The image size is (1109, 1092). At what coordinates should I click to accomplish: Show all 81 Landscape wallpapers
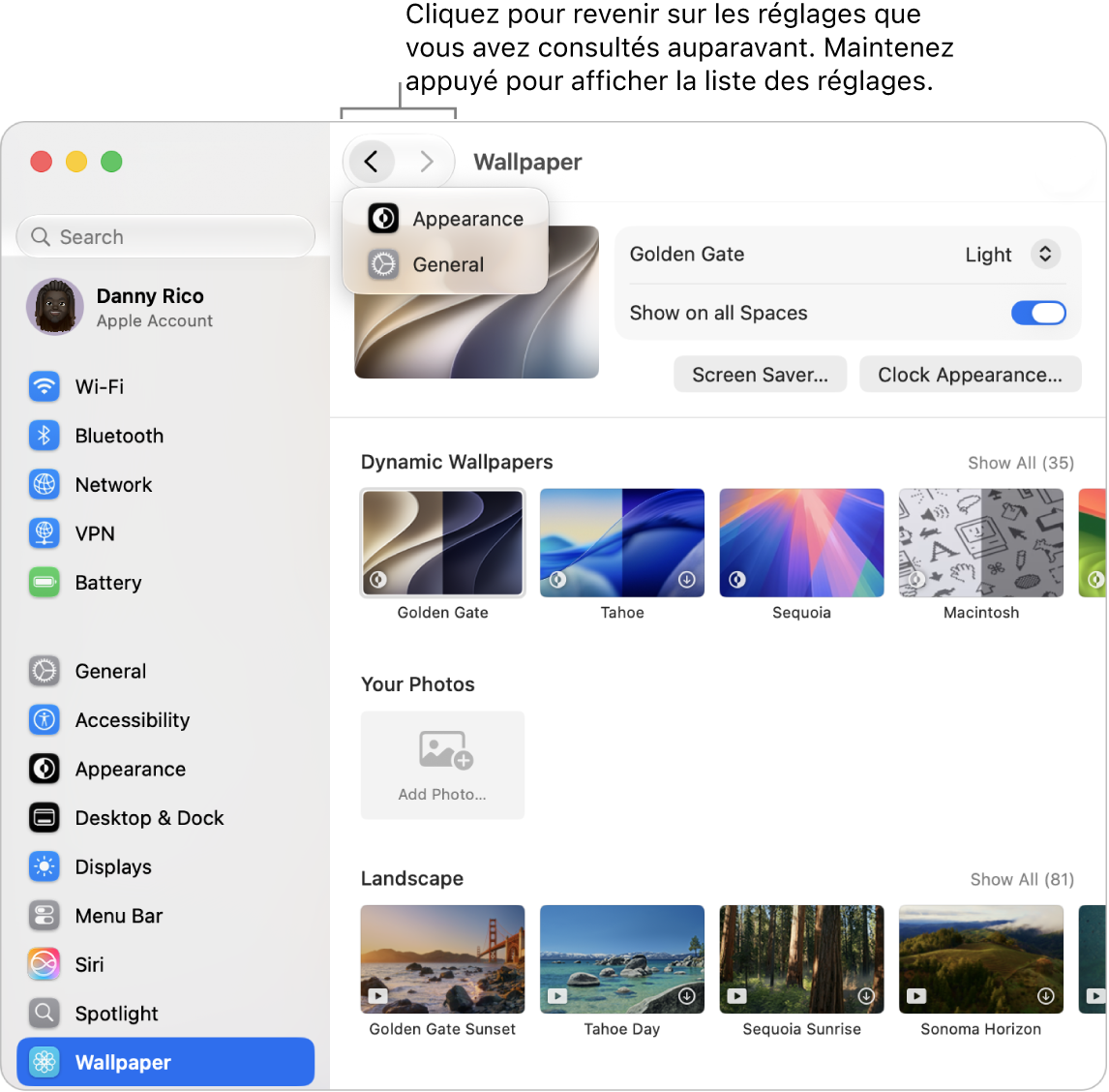pyautogui.click(x=1022, y=879)
